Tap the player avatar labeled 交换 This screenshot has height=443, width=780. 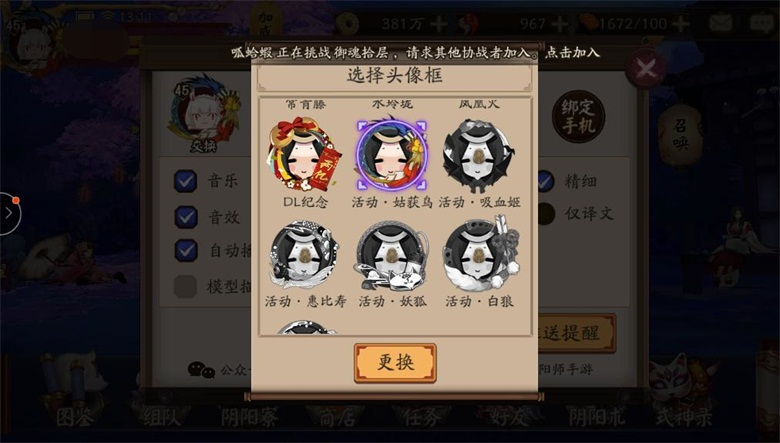coord(204,113)
